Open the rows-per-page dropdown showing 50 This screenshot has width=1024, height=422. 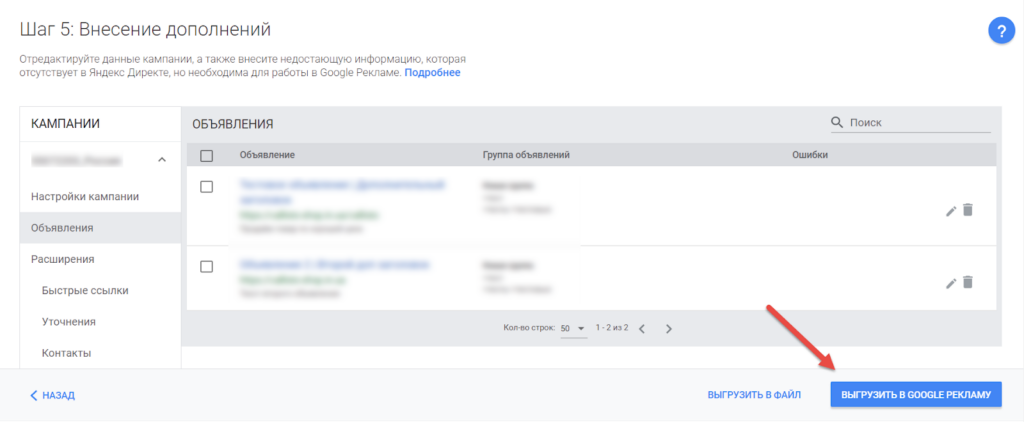(x=572, y=328)
